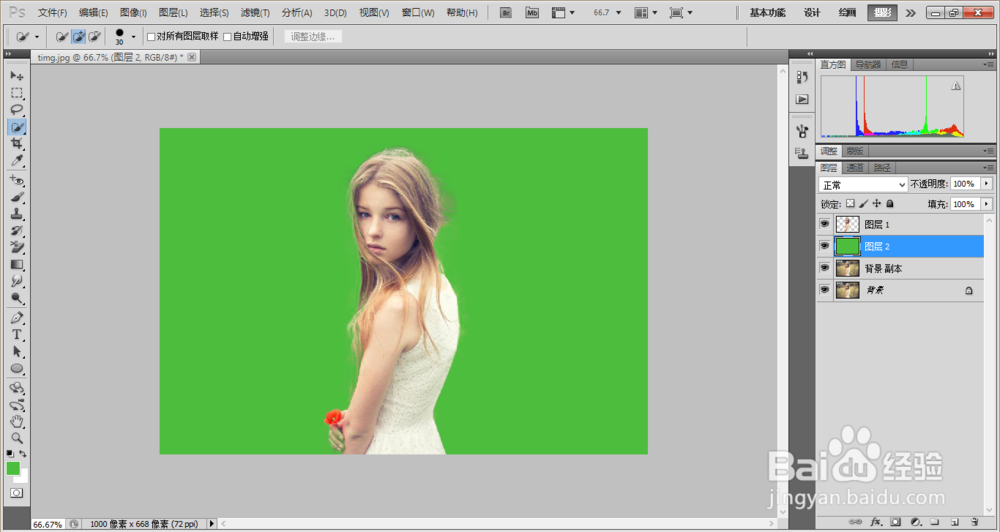Open the Actions panel icon
The height and width of the screenshot is (532, 1000).
[802, 100]
